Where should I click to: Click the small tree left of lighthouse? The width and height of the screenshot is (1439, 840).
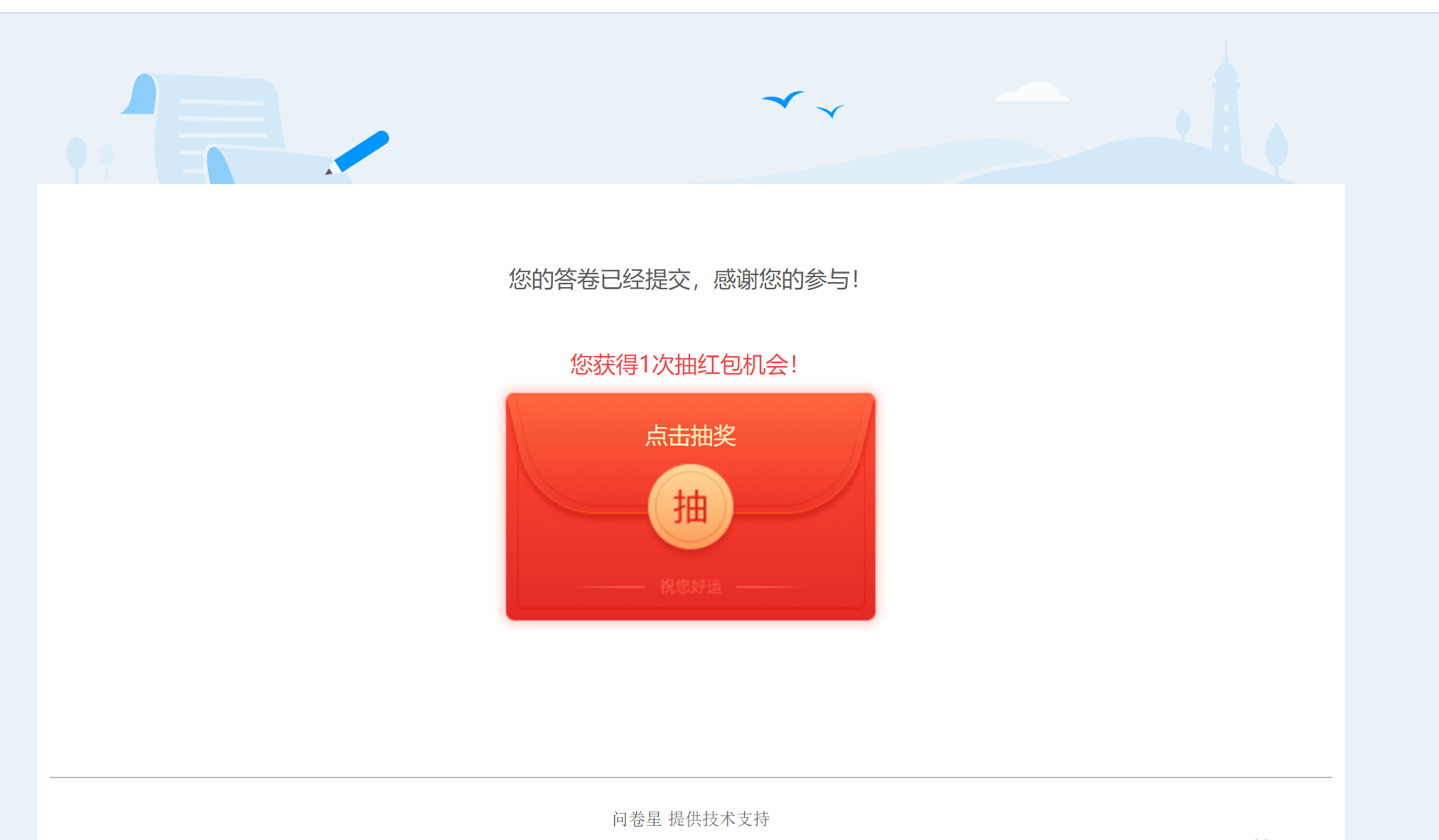[1183, 125]
